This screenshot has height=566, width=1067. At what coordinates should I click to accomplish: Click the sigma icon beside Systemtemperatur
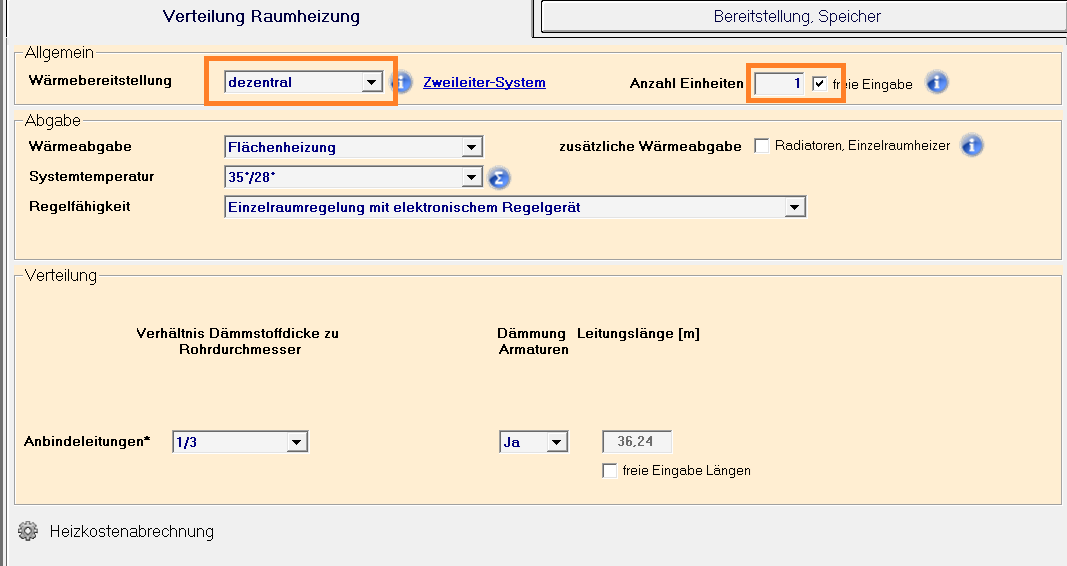tap(500, 178)
